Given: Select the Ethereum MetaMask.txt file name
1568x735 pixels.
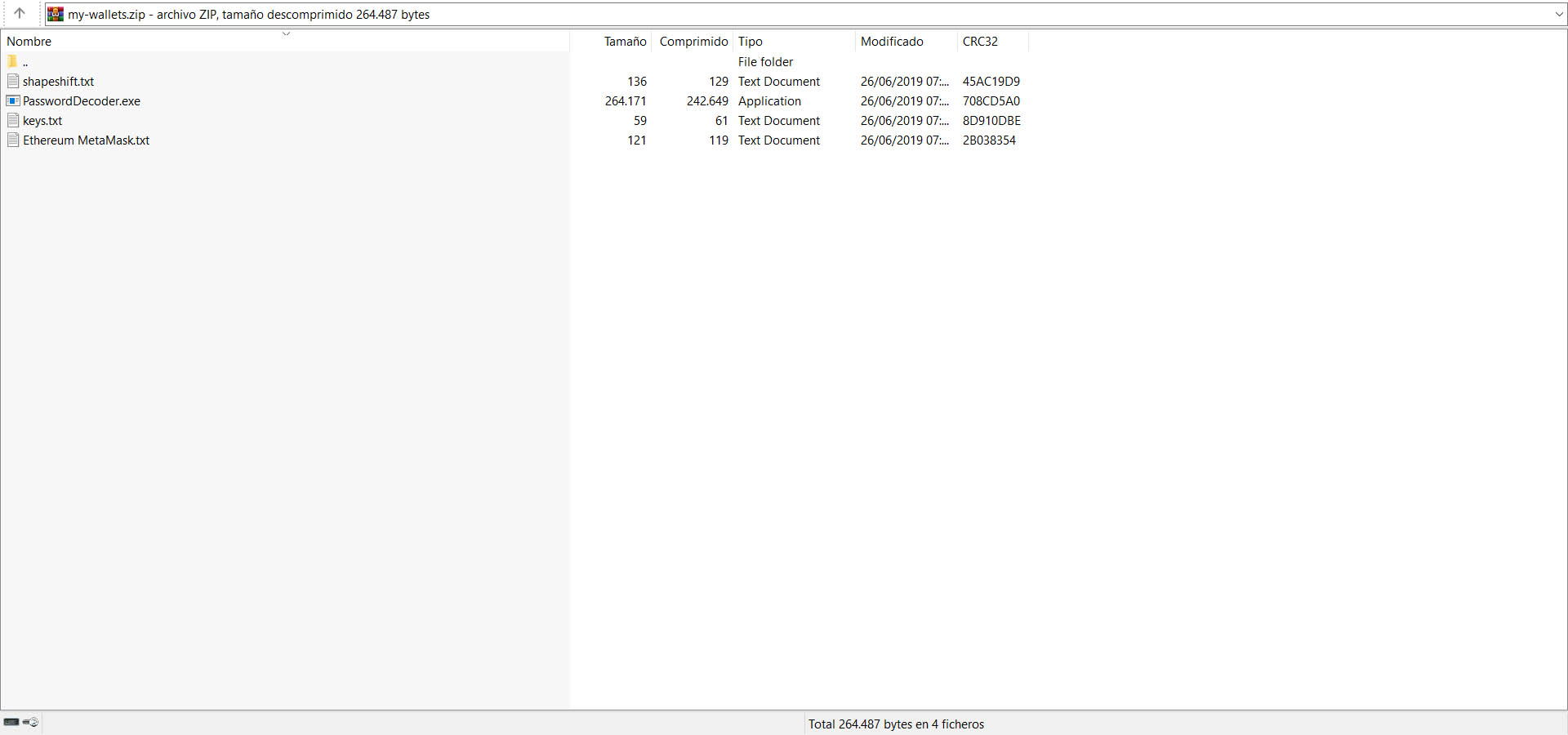Looking at the screenshot, I should tap(86, 140).
